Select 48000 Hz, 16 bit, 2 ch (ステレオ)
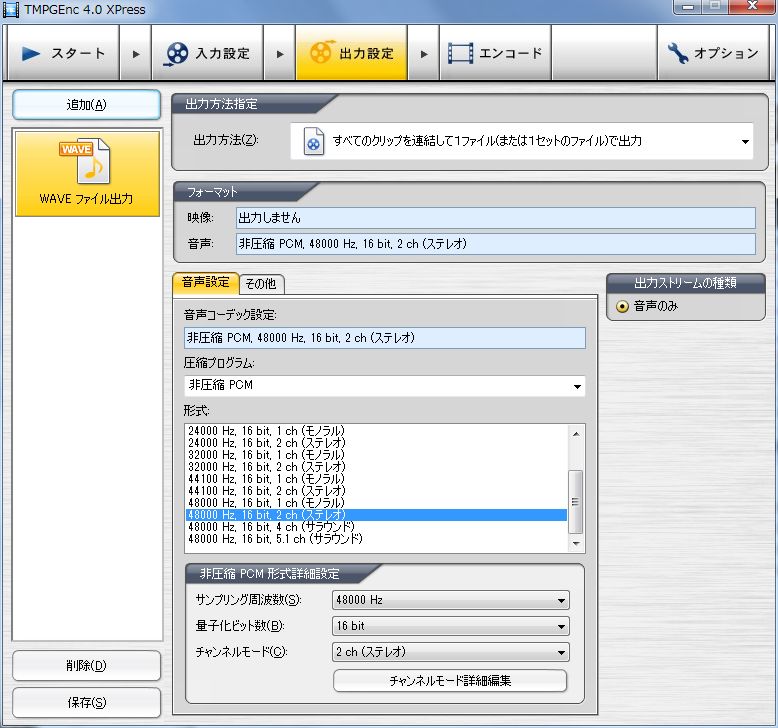 [x=376, y=515]
